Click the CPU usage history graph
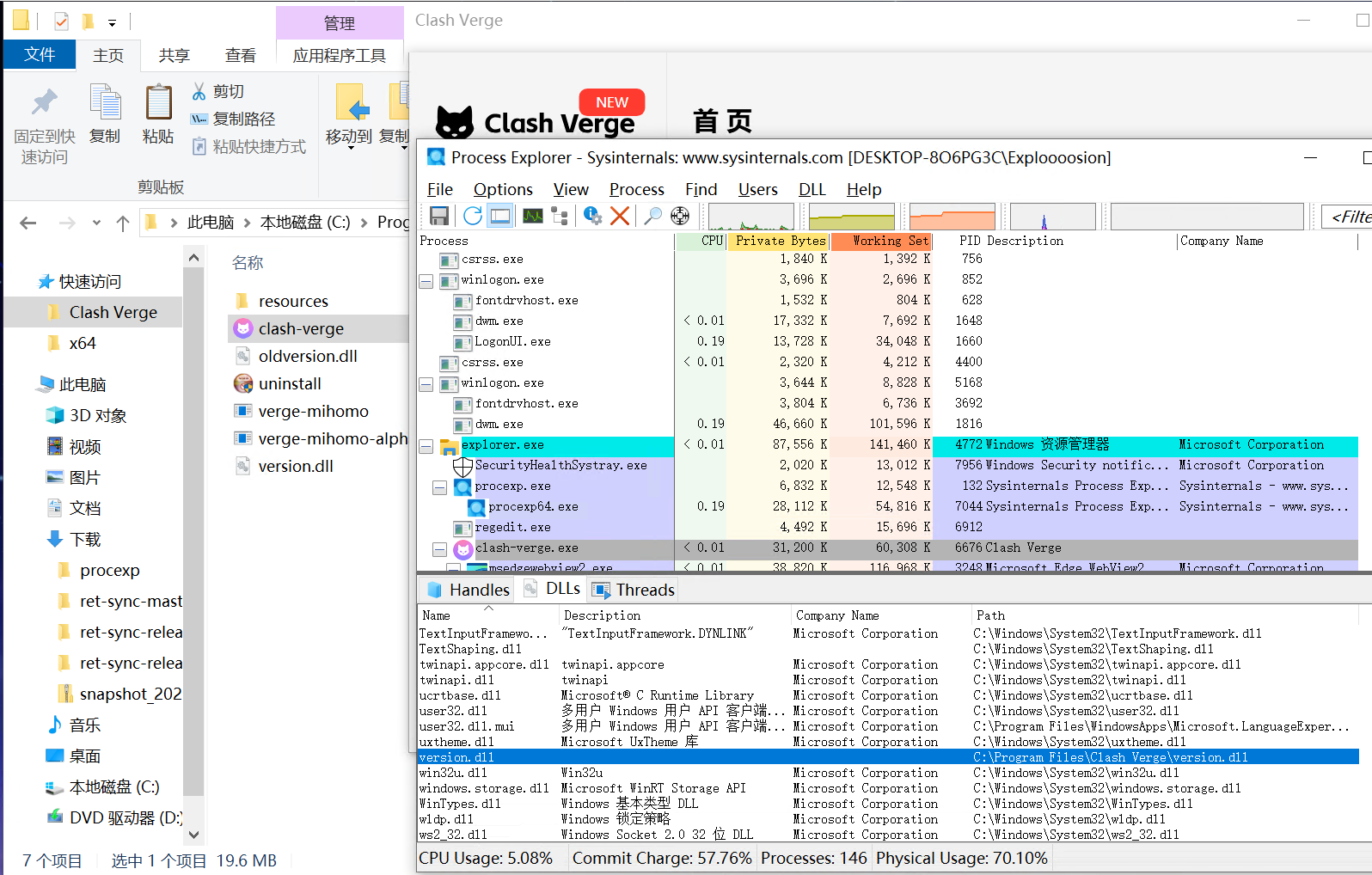The width and height of the screenshot is (1372, 875). coord(750,217)
